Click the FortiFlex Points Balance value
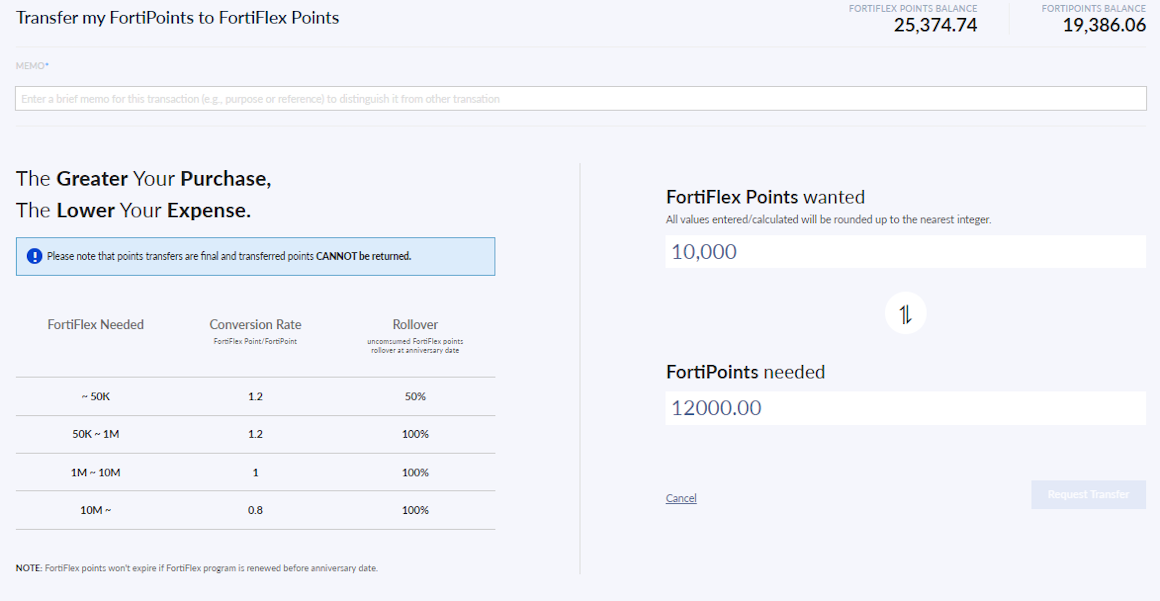The width and height of the screenshot is (1160, 601). click(x=935, y=25)
